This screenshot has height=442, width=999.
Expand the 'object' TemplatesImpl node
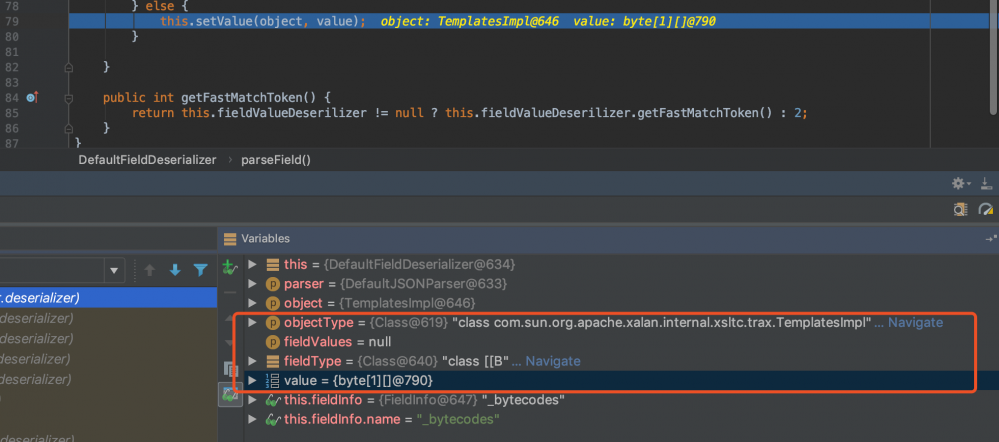(x=252, y=303)
